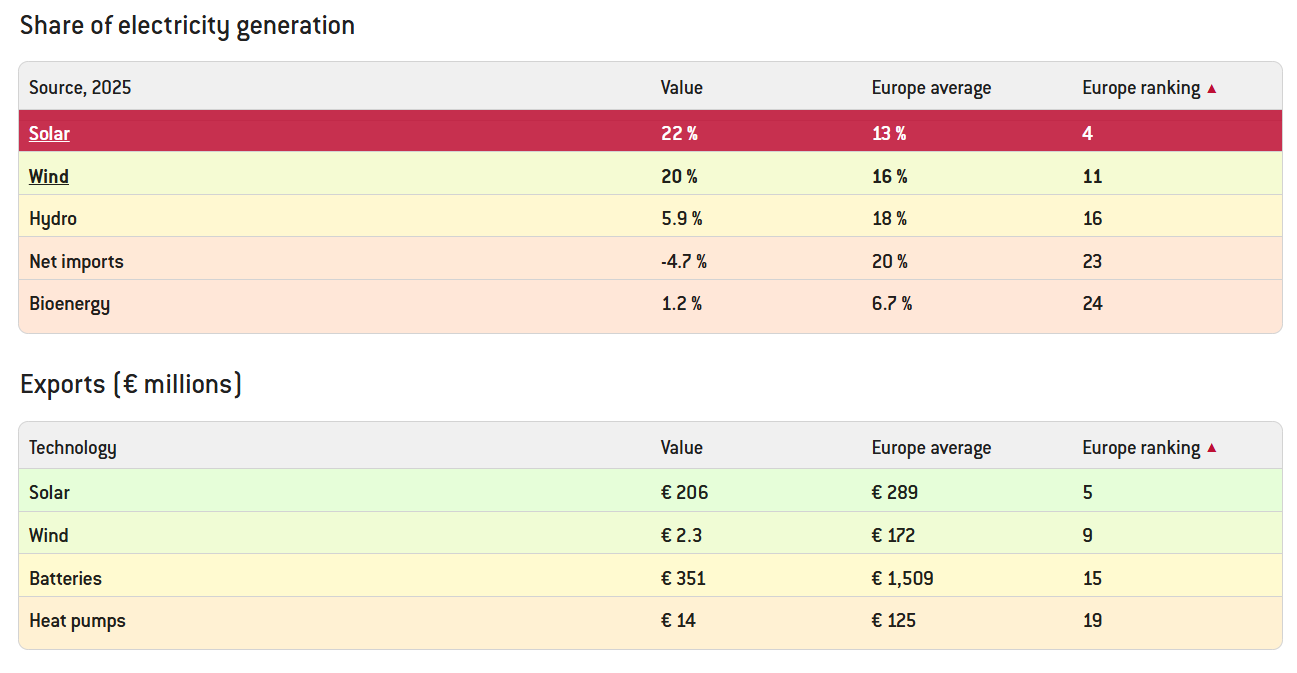Select the Batteries exports row
Viewport: 1297px width, 673px height.
tap(65, 578)
